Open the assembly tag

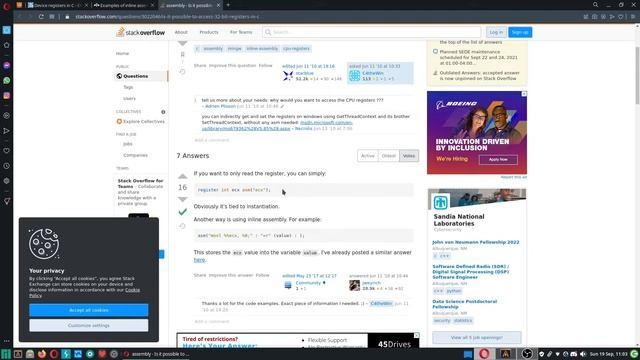coord(213,49)
